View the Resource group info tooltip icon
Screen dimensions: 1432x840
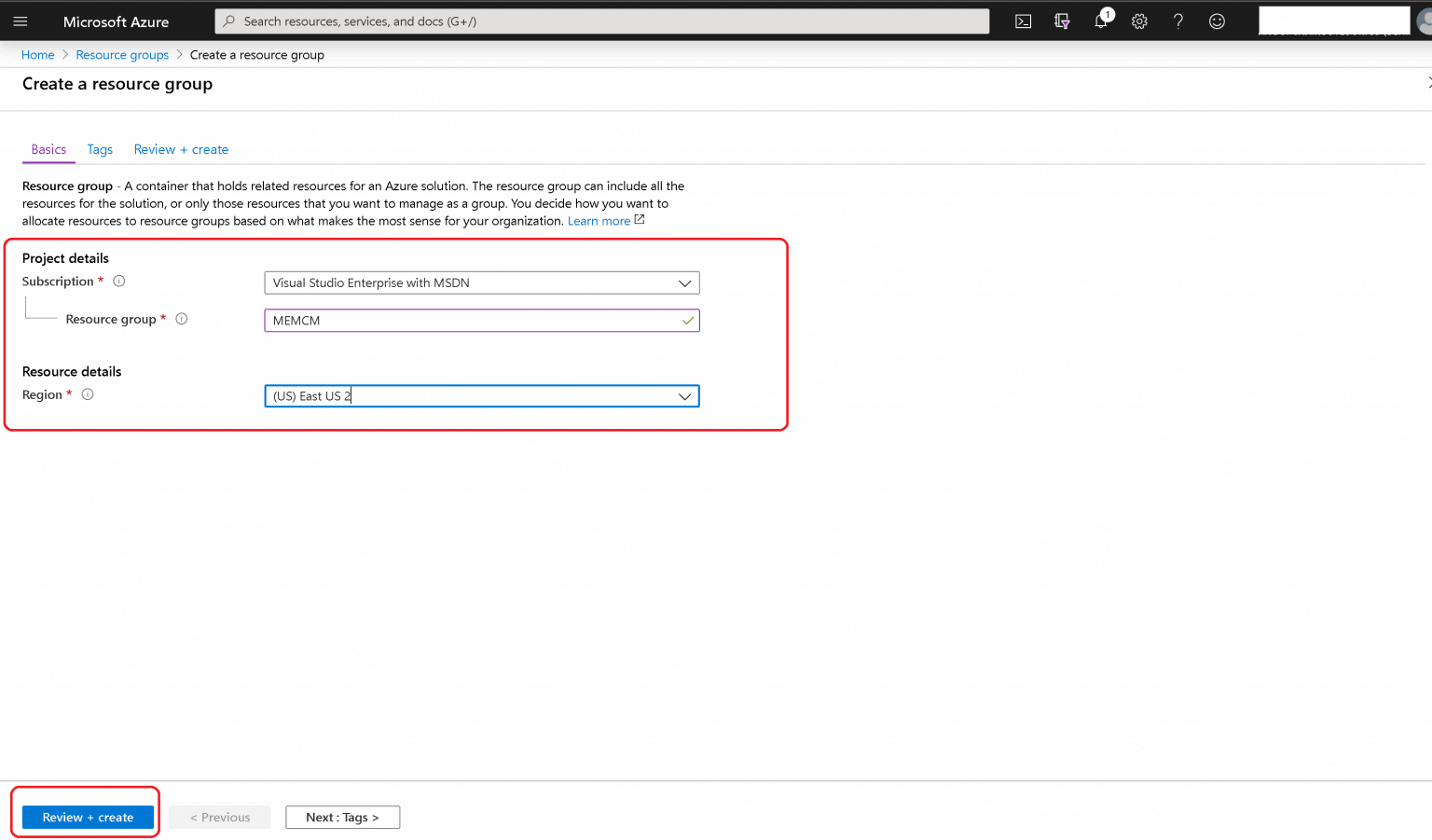pyautogui.click(x=182, y=318)
